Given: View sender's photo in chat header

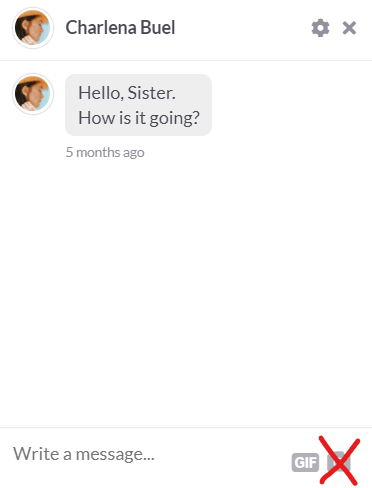Looking at the screenshot, I should pos(33,28).
